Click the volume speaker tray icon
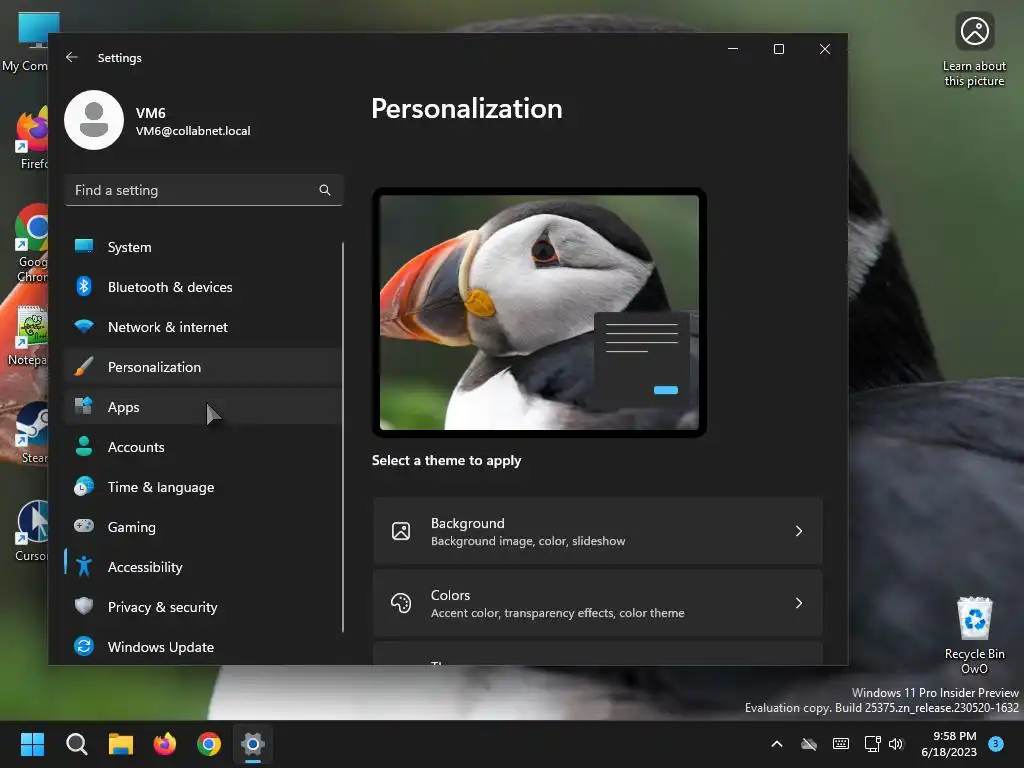The height and width of the screenshot is (768, 1024). [x=896, y=744]
